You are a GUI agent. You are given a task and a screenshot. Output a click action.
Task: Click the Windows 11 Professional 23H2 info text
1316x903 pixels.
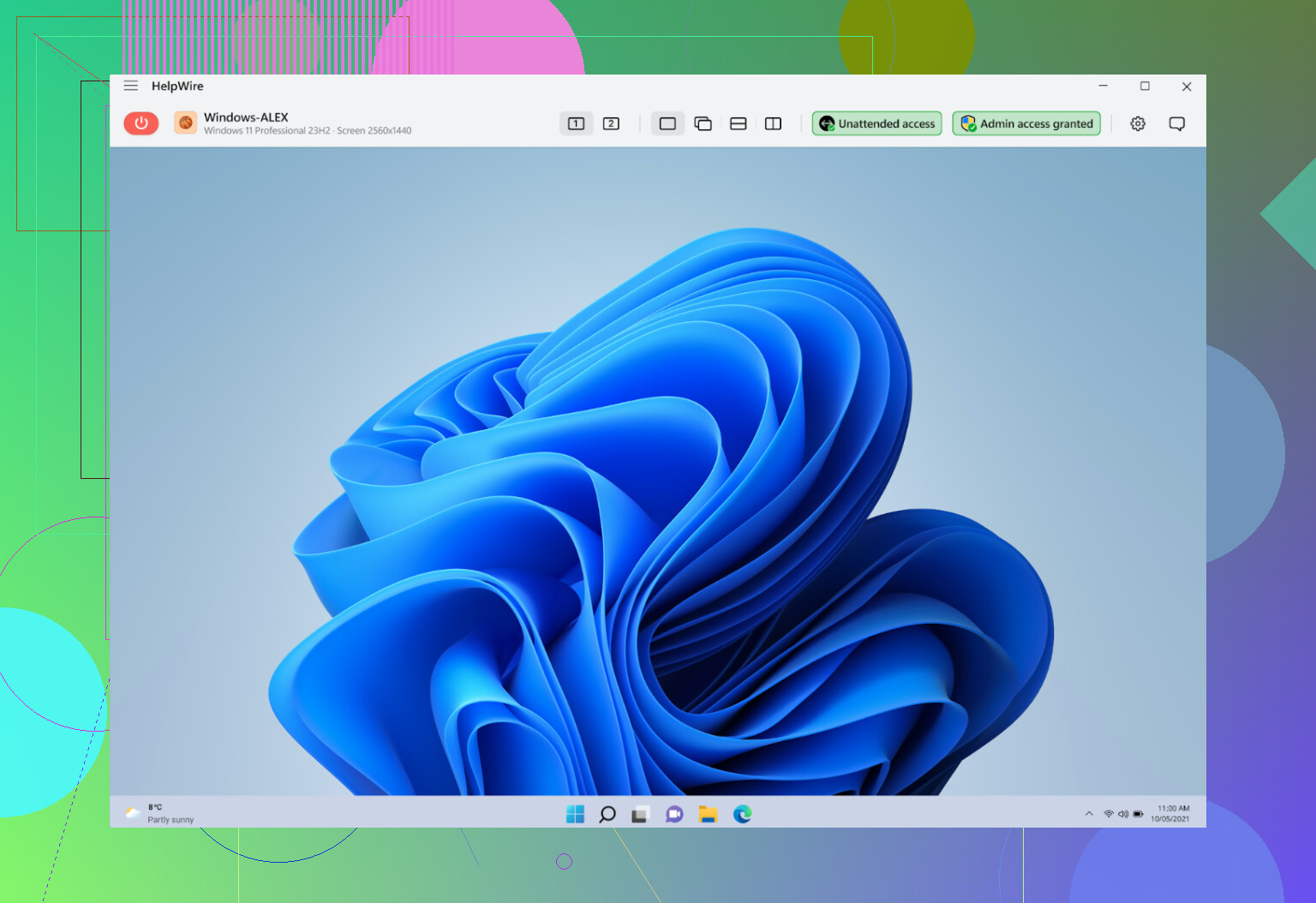pyautogui.click(x=308, y=131)
